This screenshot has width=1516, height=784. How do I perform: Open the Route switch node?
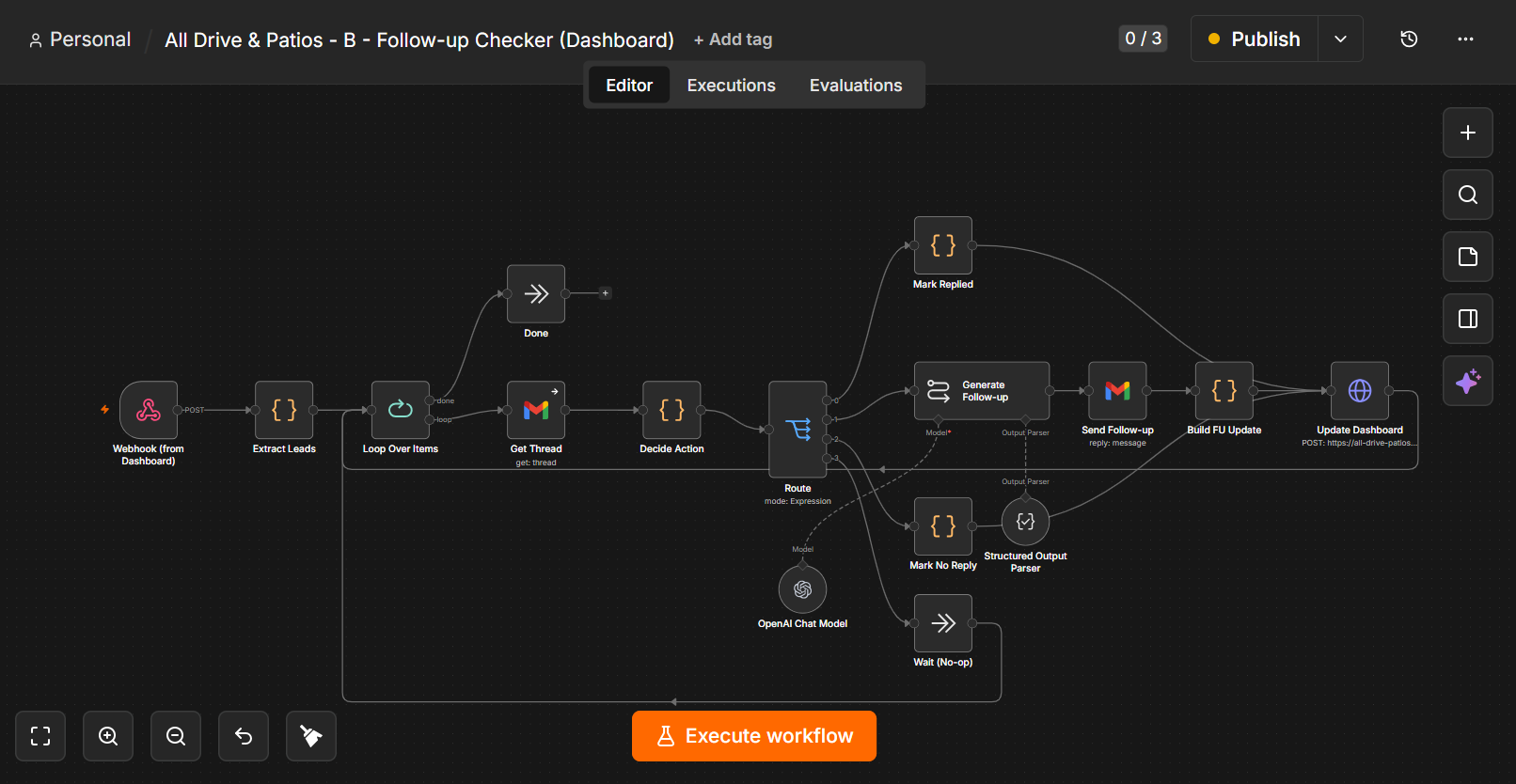coord(797,430)
